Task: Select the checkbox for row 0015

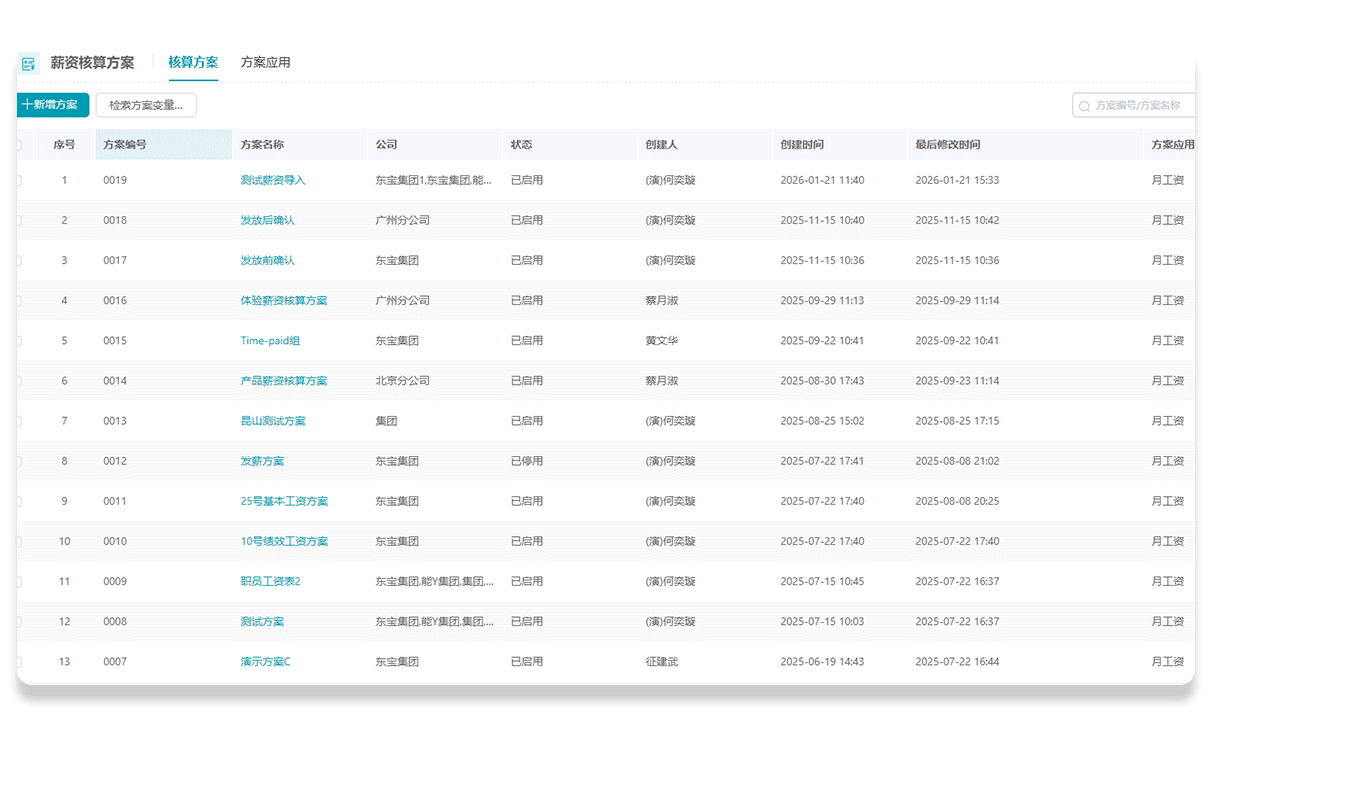Action: pyautogui.click(x=18, y=341)
